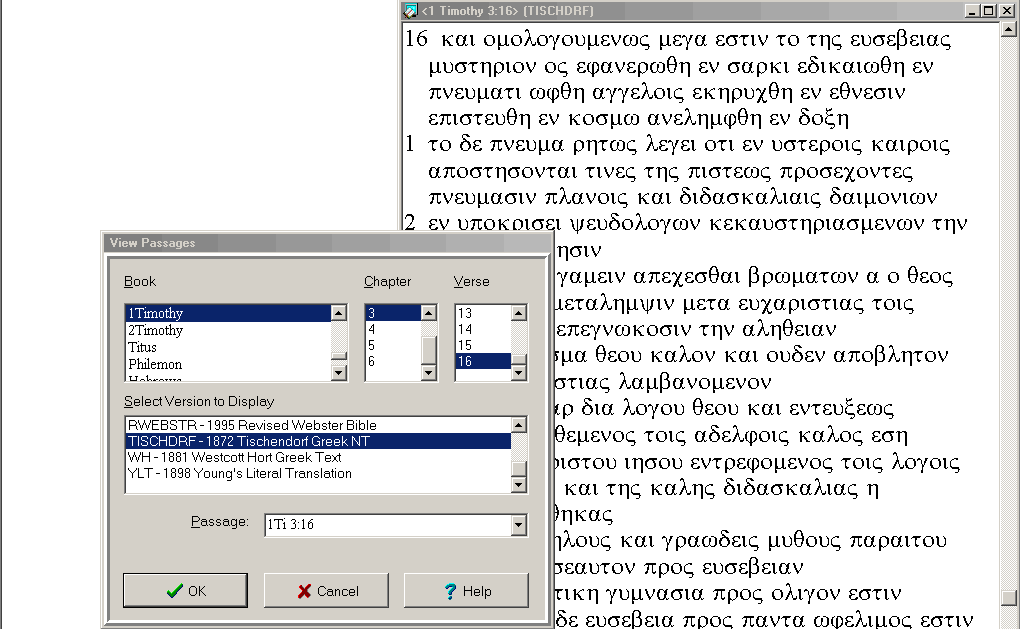
Task: Click the Verse list scroll-up arrow
Action: coord(519,313)
